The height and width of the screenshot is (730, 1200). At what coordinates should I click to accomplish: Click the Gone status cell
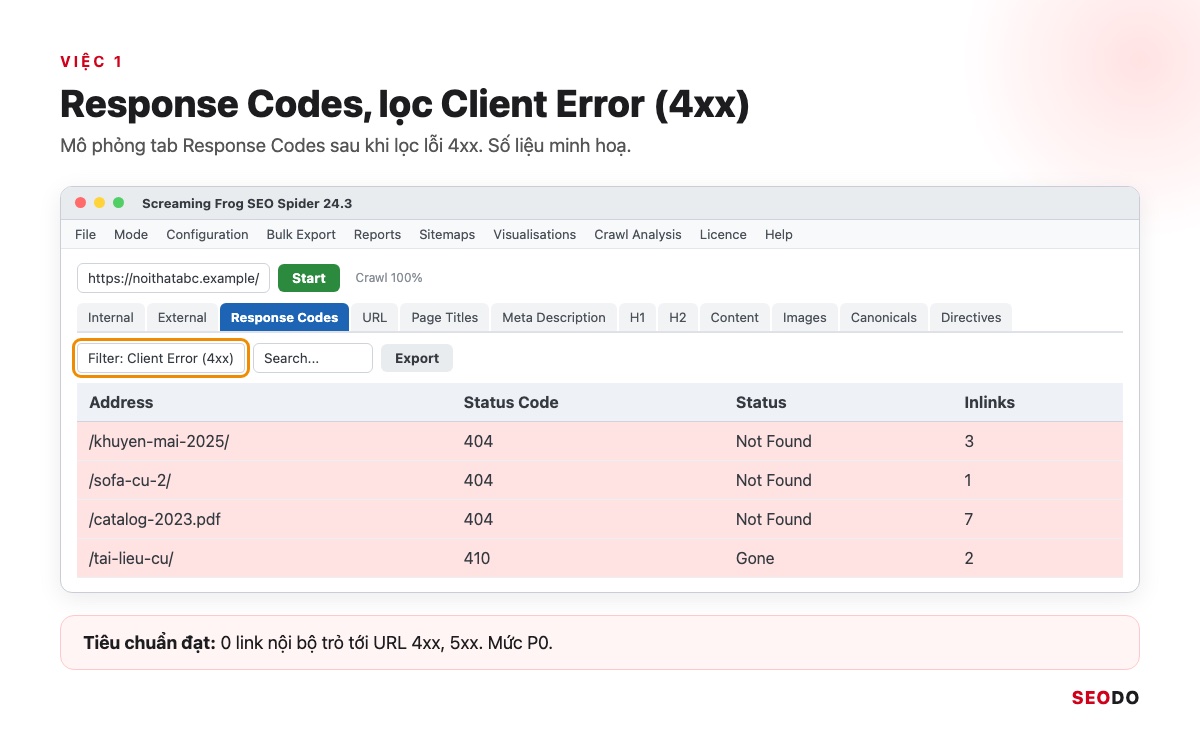[755, 558]
